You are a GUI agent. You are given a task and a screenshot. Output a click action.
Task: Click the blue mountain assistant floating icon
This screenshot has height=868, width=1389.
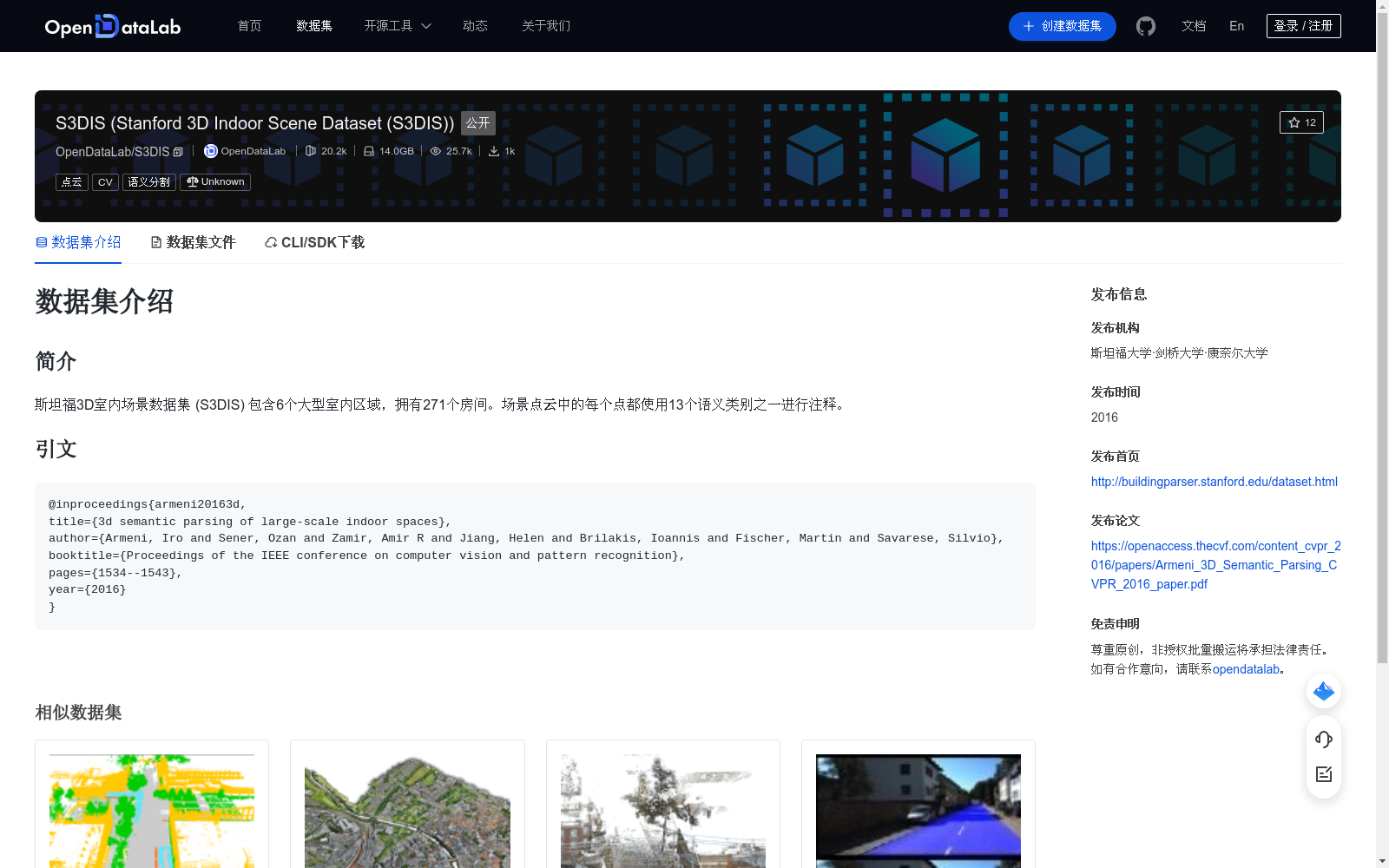coord(1323,691)
